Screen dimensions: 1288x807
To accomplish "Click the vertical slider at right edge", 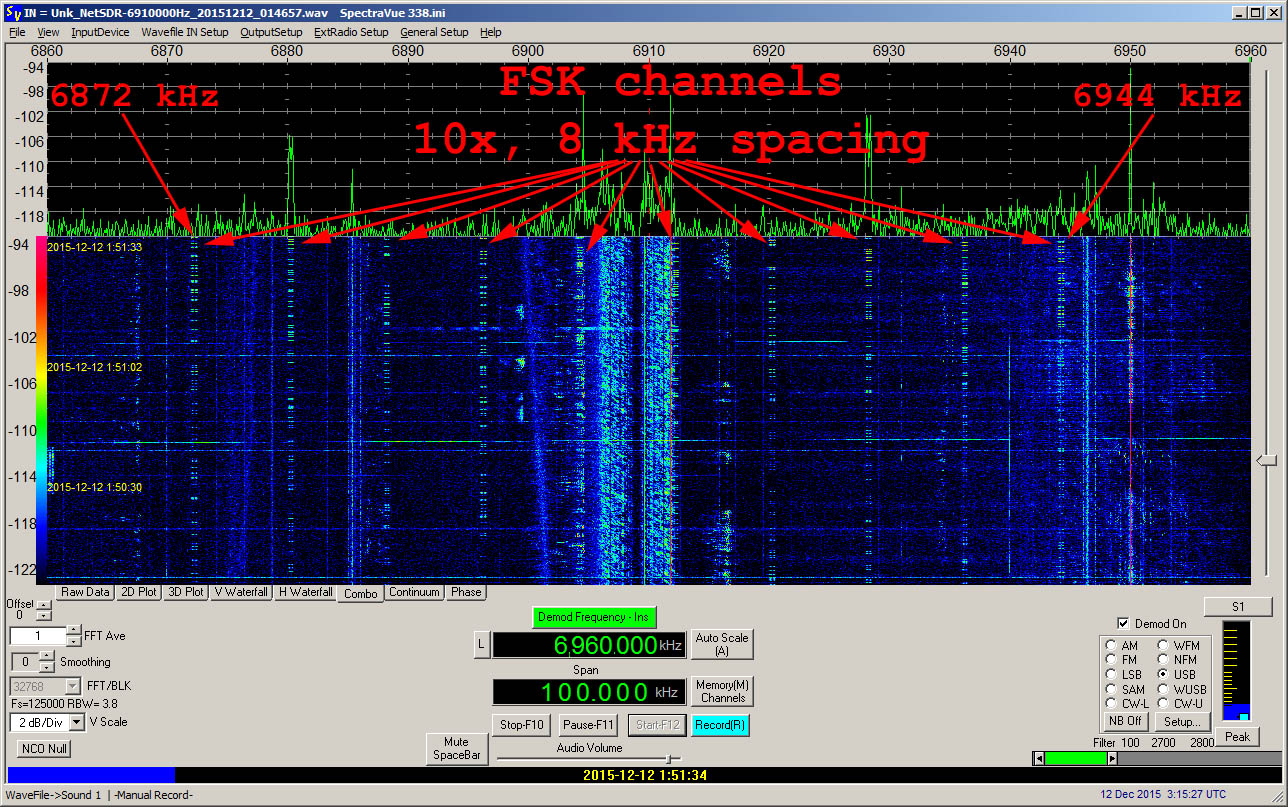I will point(1267,459).
